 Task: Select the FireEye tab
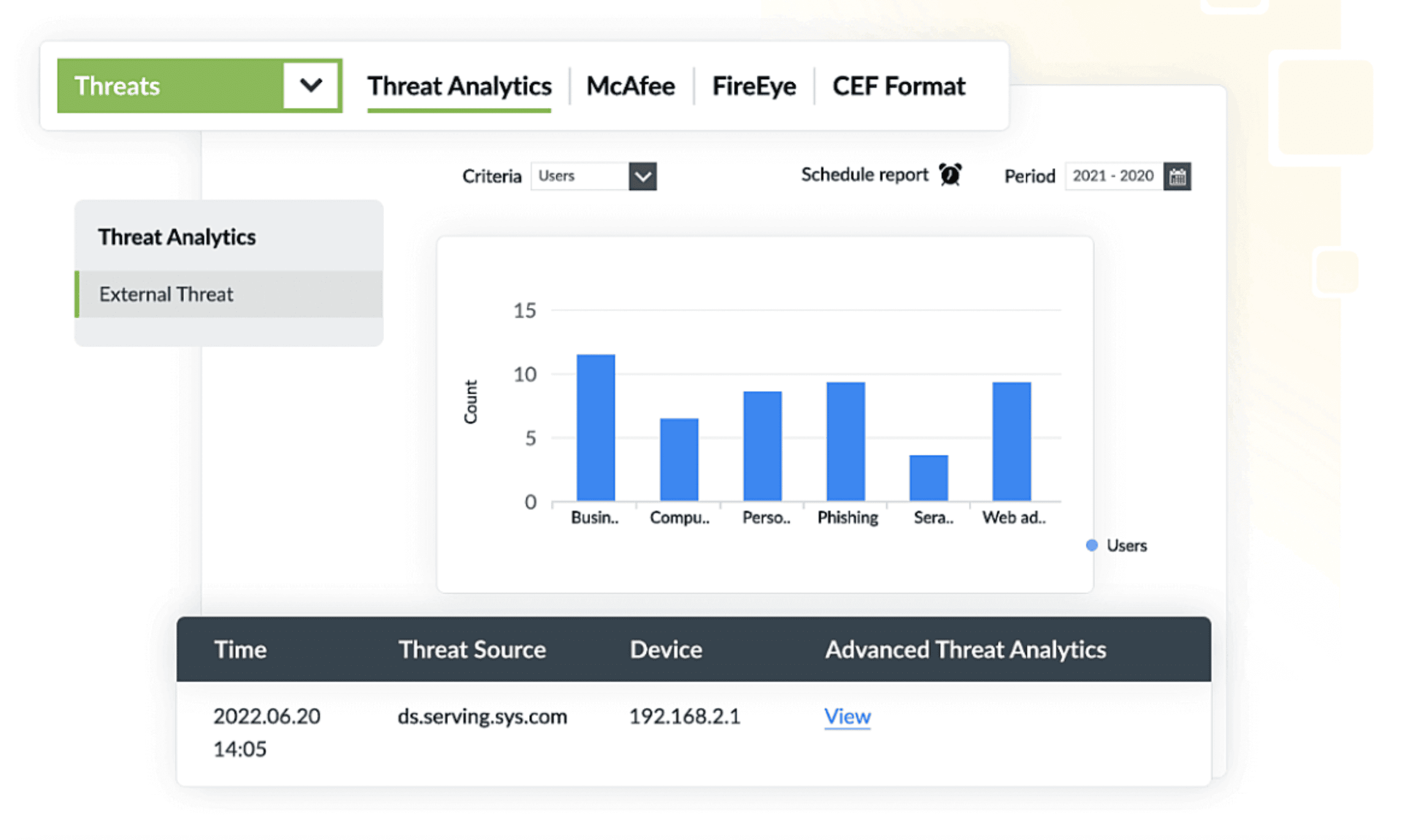pos(753,86)
